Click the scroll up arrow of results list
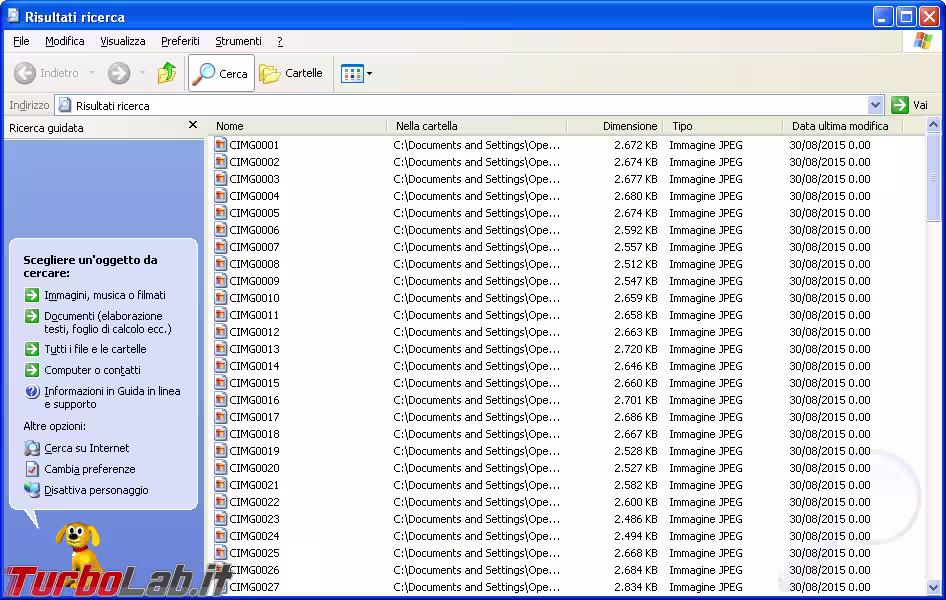 (x=933, y=125)
